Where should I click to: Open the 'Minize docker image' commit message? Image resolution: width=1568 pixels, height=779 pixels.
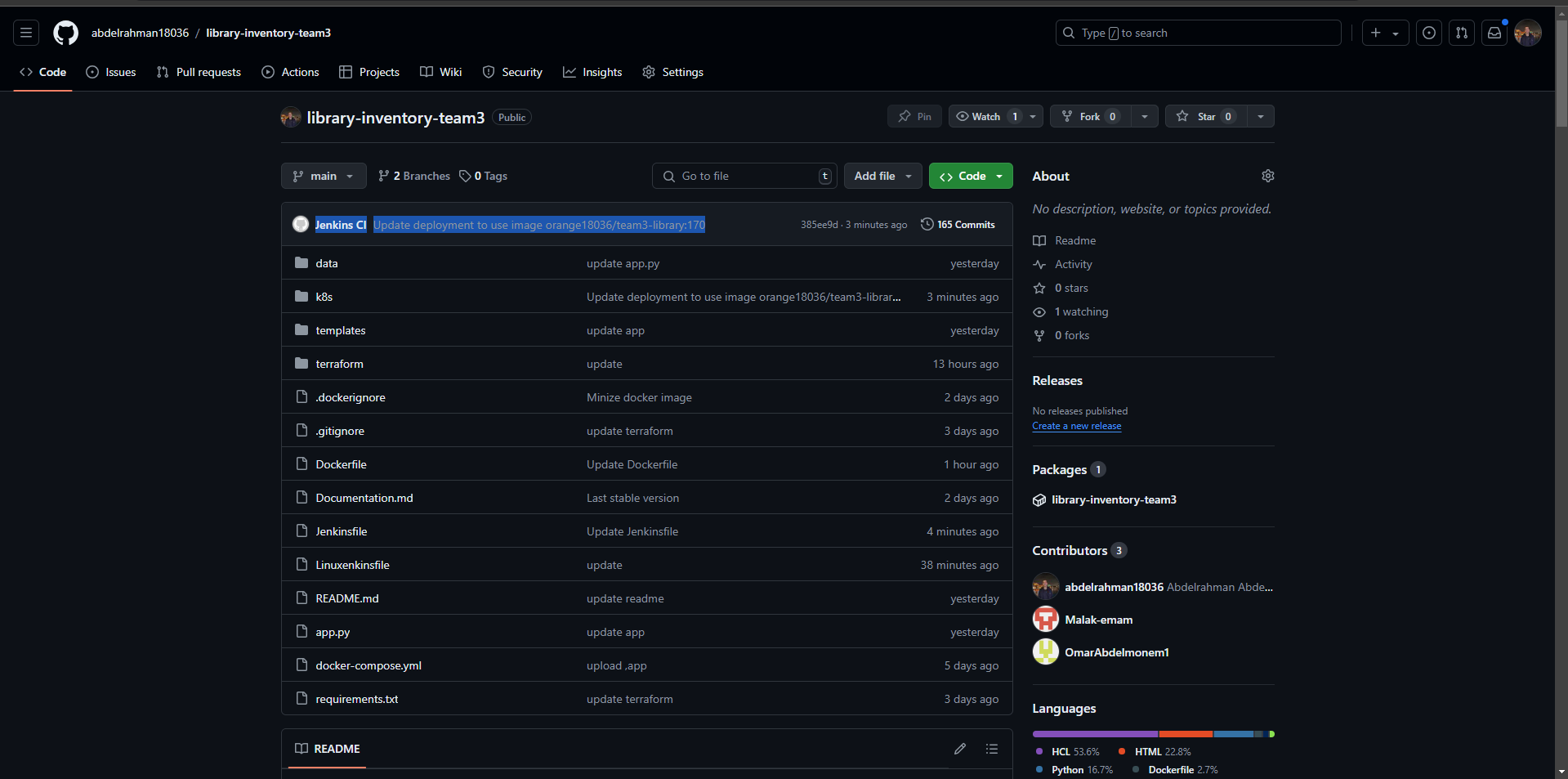point(639,397)
